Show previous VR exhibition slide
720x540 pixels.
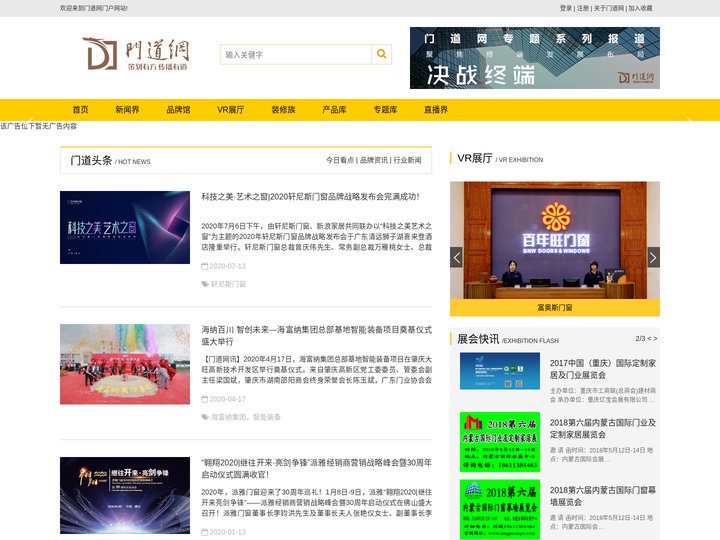[456, 257]
